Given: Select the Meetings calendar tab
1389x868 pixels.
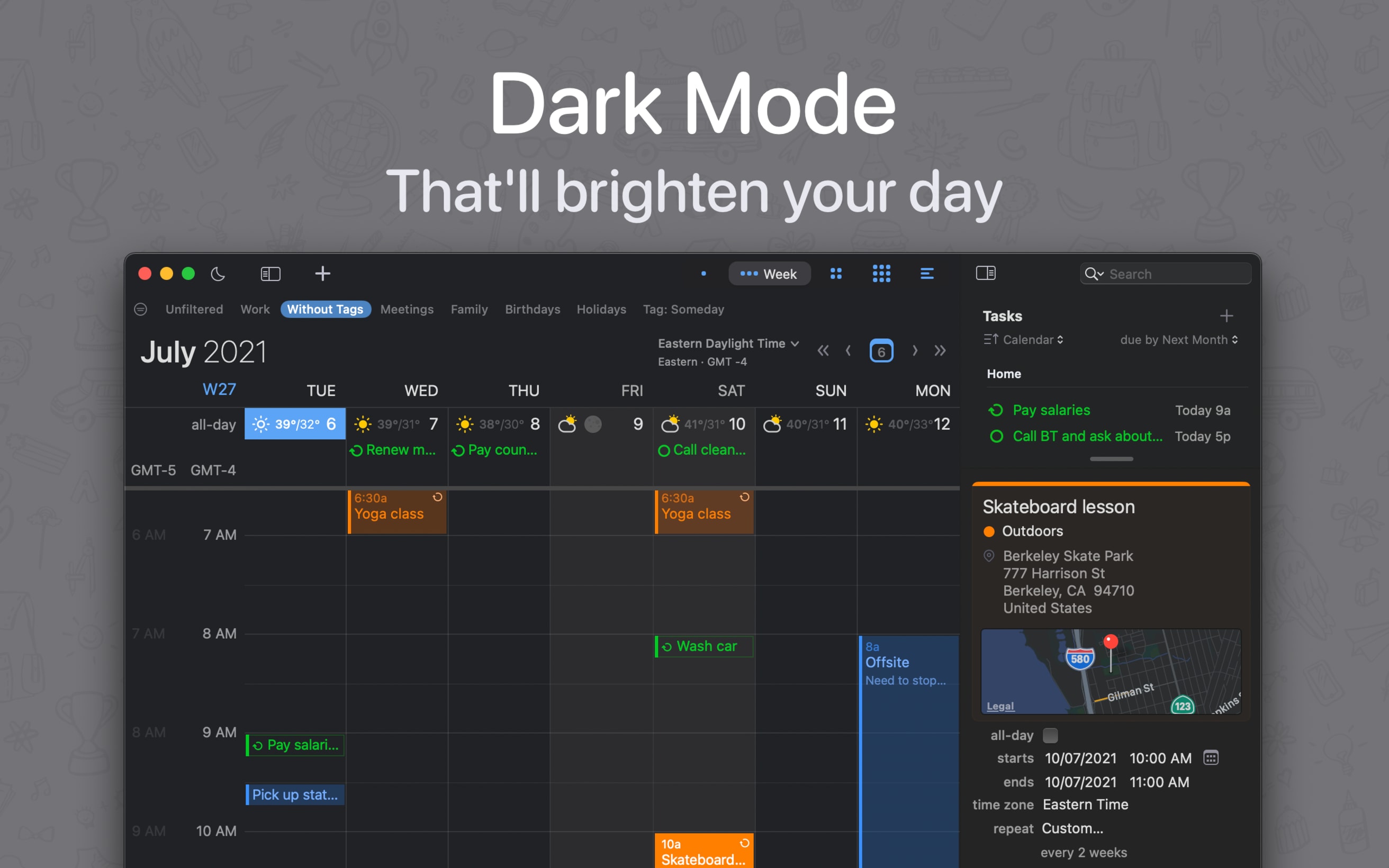Looking at the screenshot, I should pos(407,309).
